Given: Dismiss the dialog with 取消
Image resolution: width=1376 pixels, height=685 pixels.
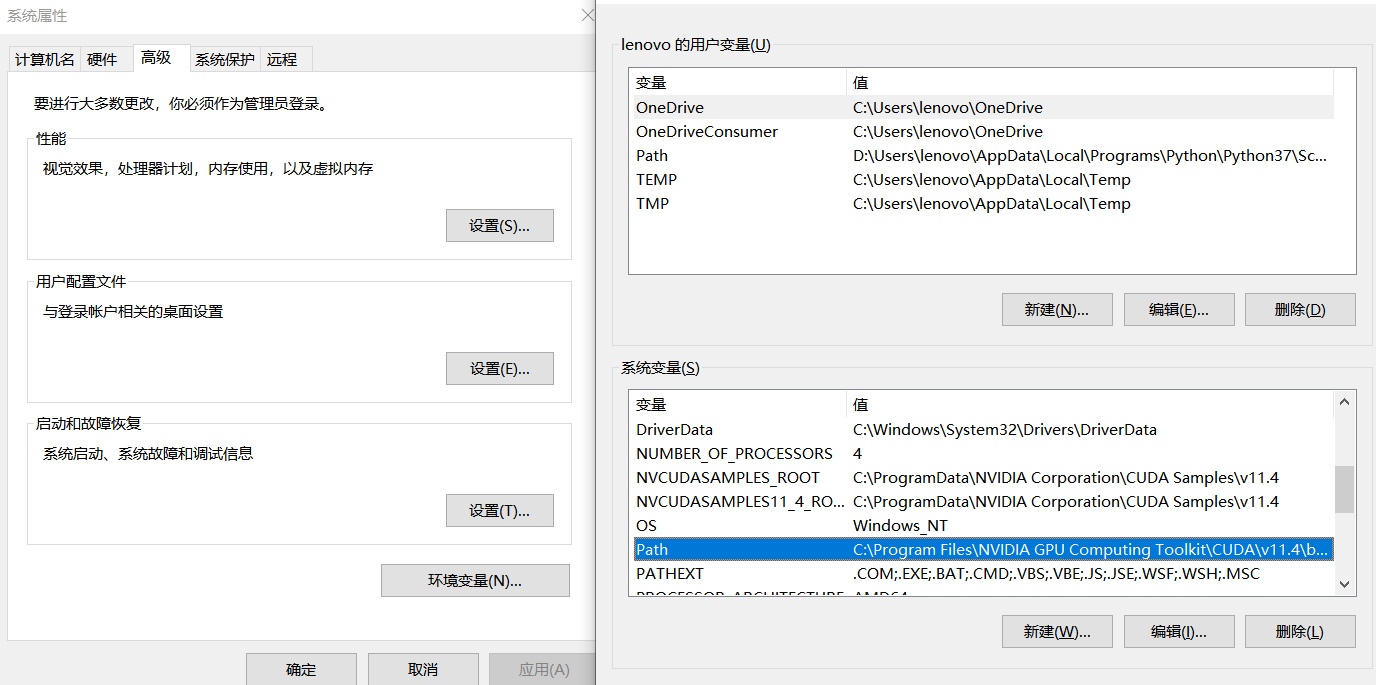Looking at the screenshot, I should coord(423,668).
